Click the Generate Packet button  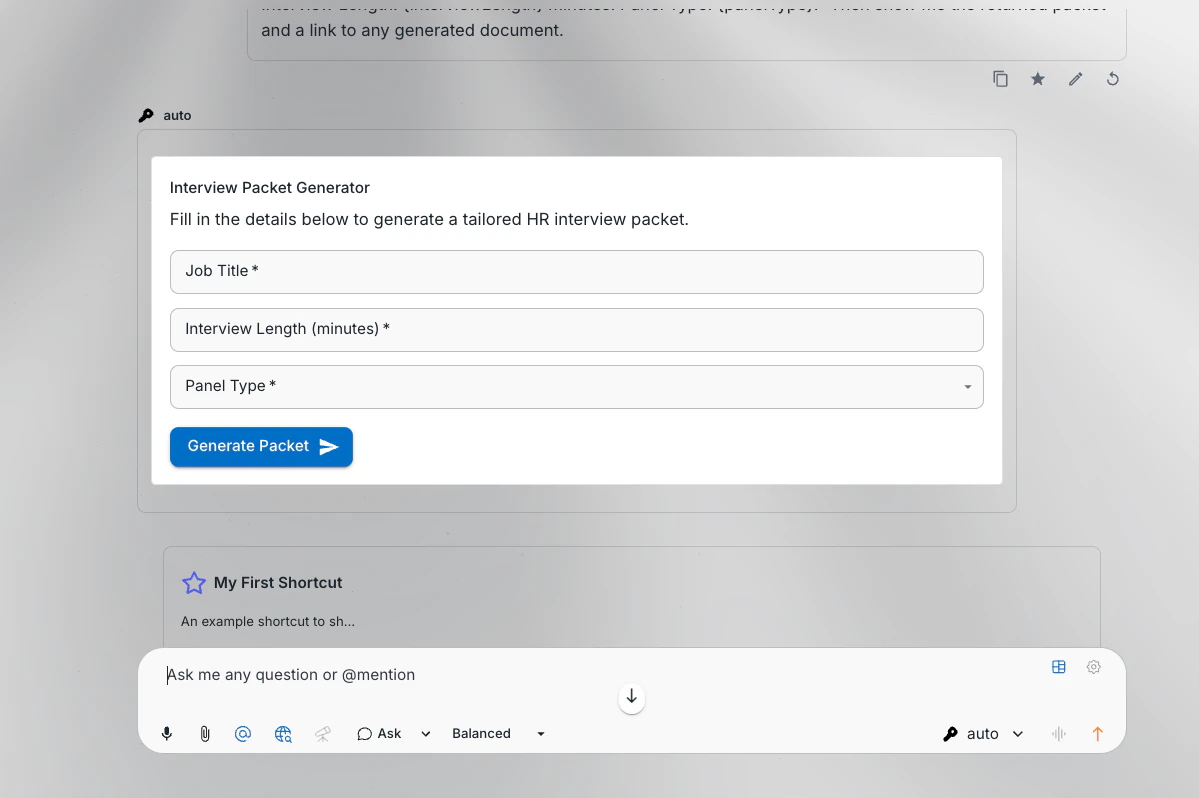pos(262,446)
